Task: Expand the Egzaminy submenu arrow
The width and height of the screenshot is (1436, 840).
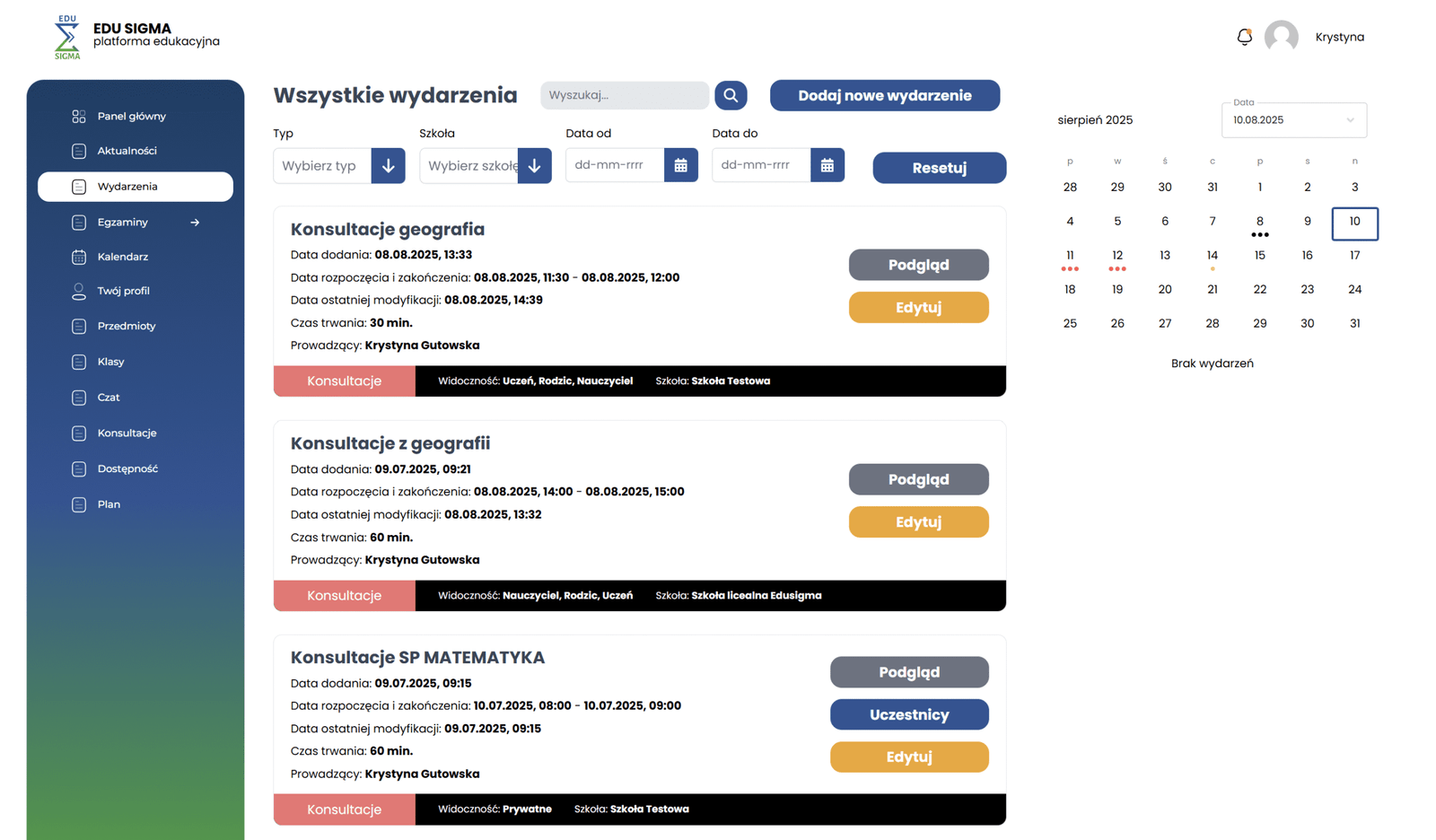Action: click(195, 223)
